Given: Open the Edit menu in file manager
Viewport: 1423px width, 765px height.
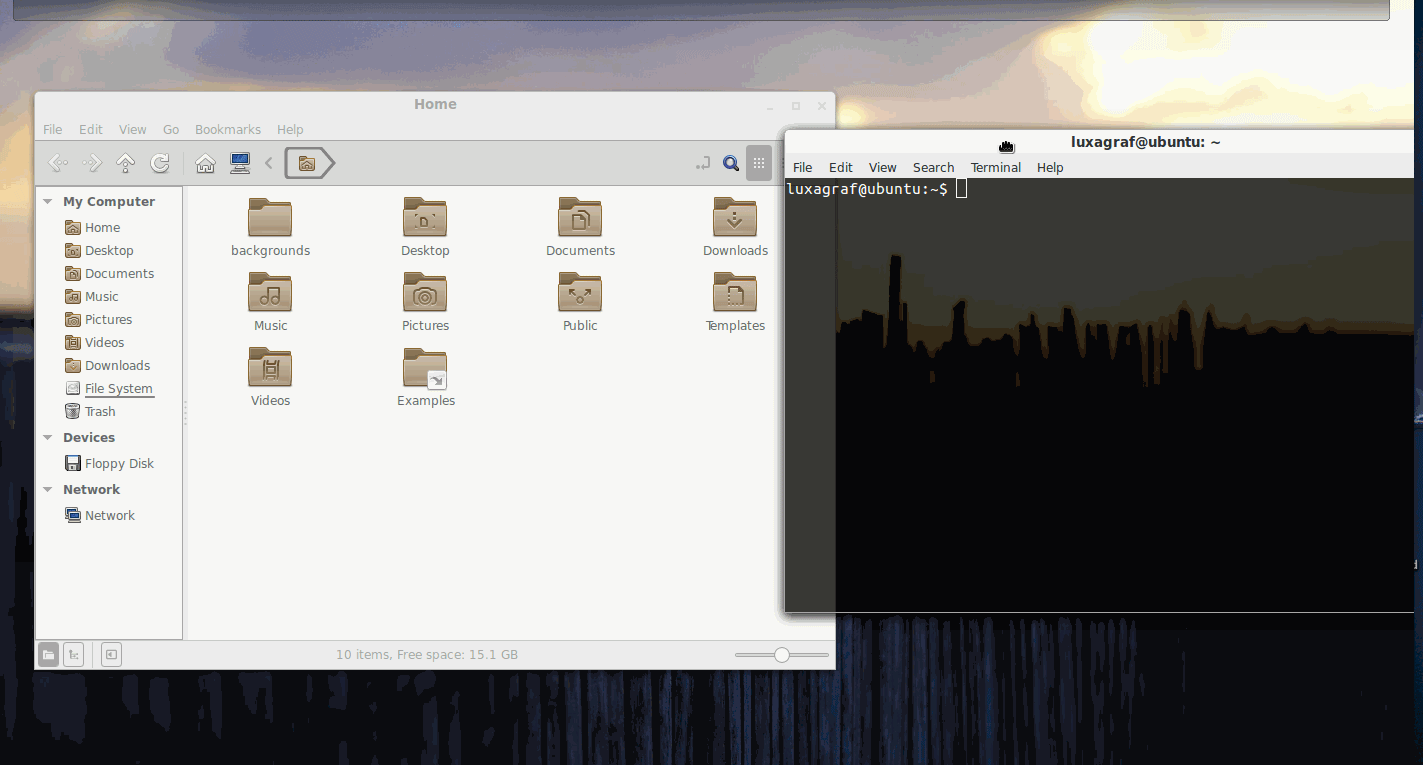Looking at the screenshot, I should 91,130.
